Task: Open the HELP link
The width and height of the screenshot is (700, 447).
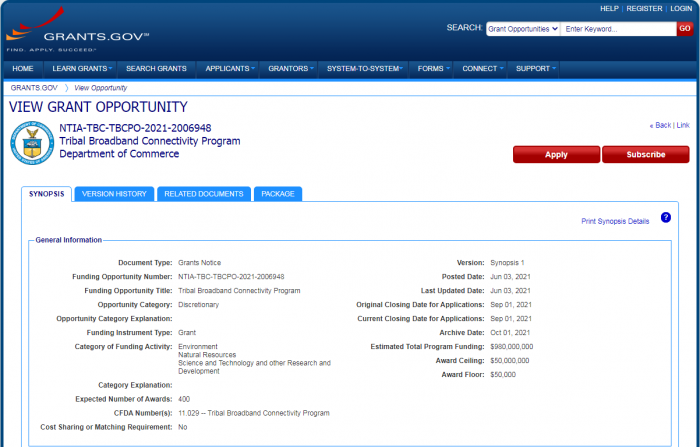Action: pos(609,8)
